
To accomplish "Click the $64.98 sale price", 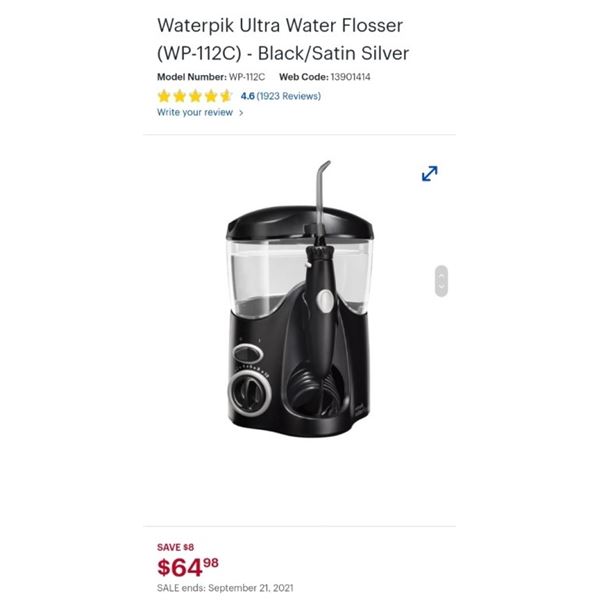I will (188, 567).
